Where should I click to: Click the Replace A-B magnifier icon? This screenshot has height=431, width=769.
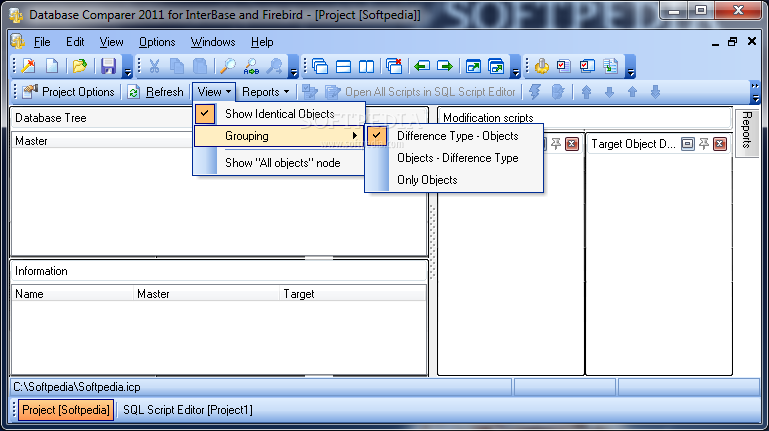(x=251, y=66)
